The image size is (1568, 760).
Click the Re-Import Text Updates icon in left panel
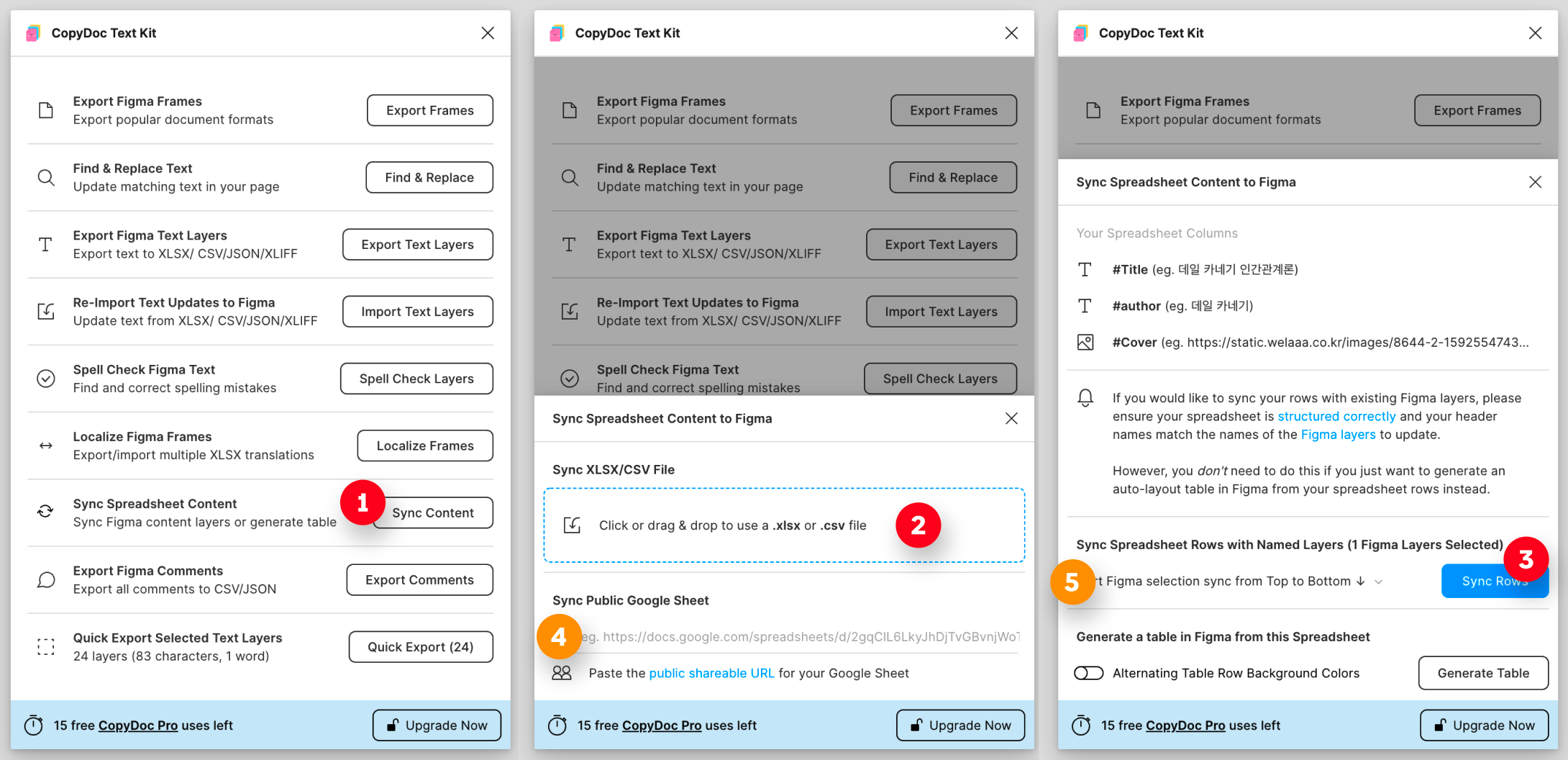pyautogui.click(x=46, y=311)
